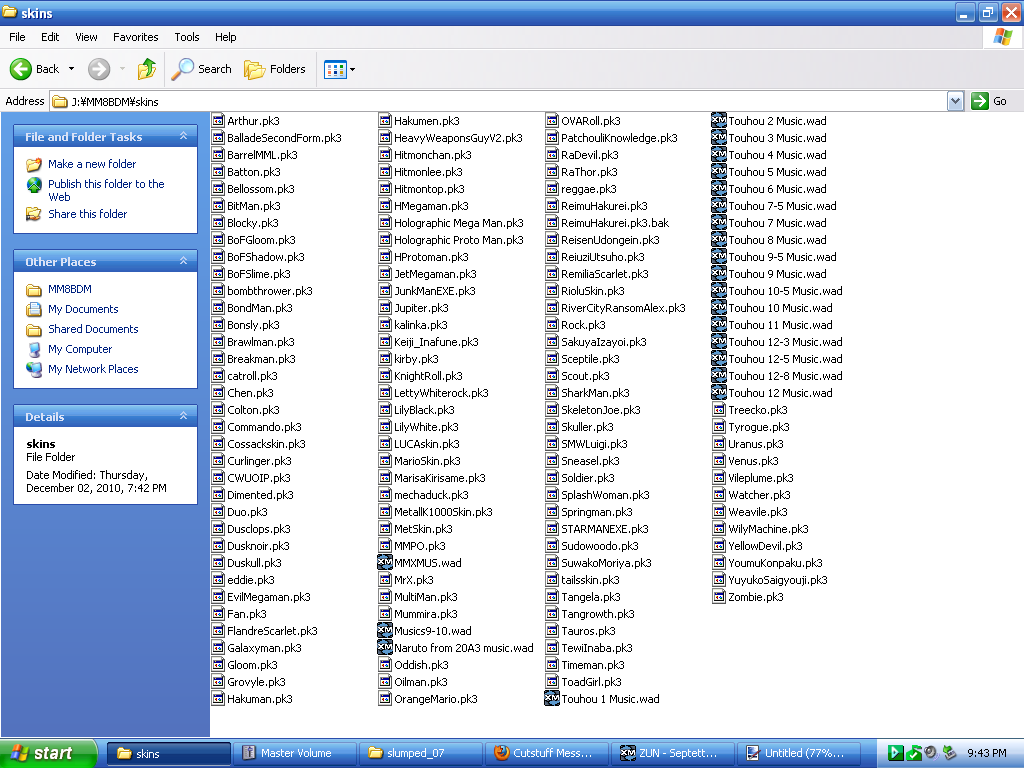The image size is (1024, 768).
Task: Open the Views dropdown button
Action: 339,69
